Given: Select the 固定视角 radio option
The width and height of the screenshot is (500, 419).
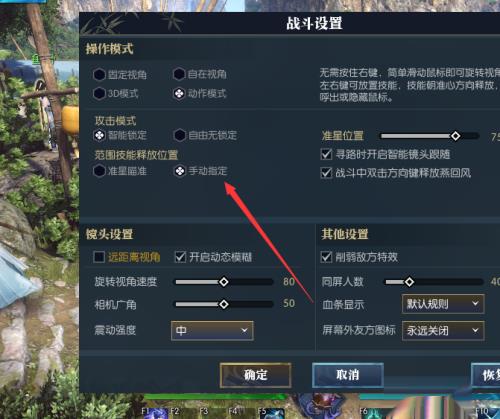Looking at the screenshot, I should tap(99, 74).
